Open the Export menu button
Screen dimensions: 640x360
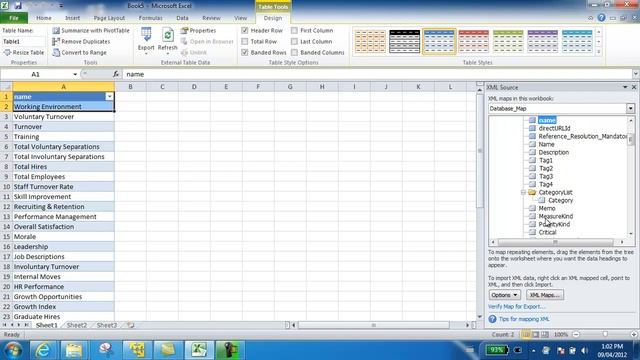[x=146, y=40]
